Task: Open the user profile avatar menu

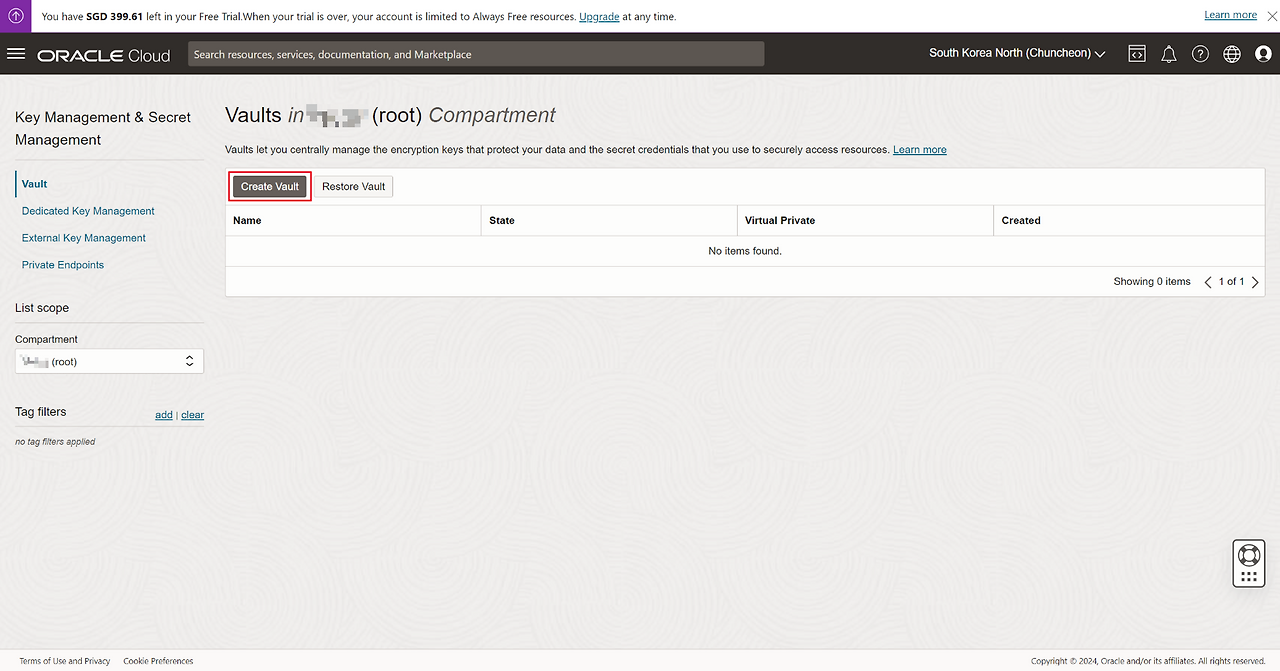Action: (x=1263, y=54)
